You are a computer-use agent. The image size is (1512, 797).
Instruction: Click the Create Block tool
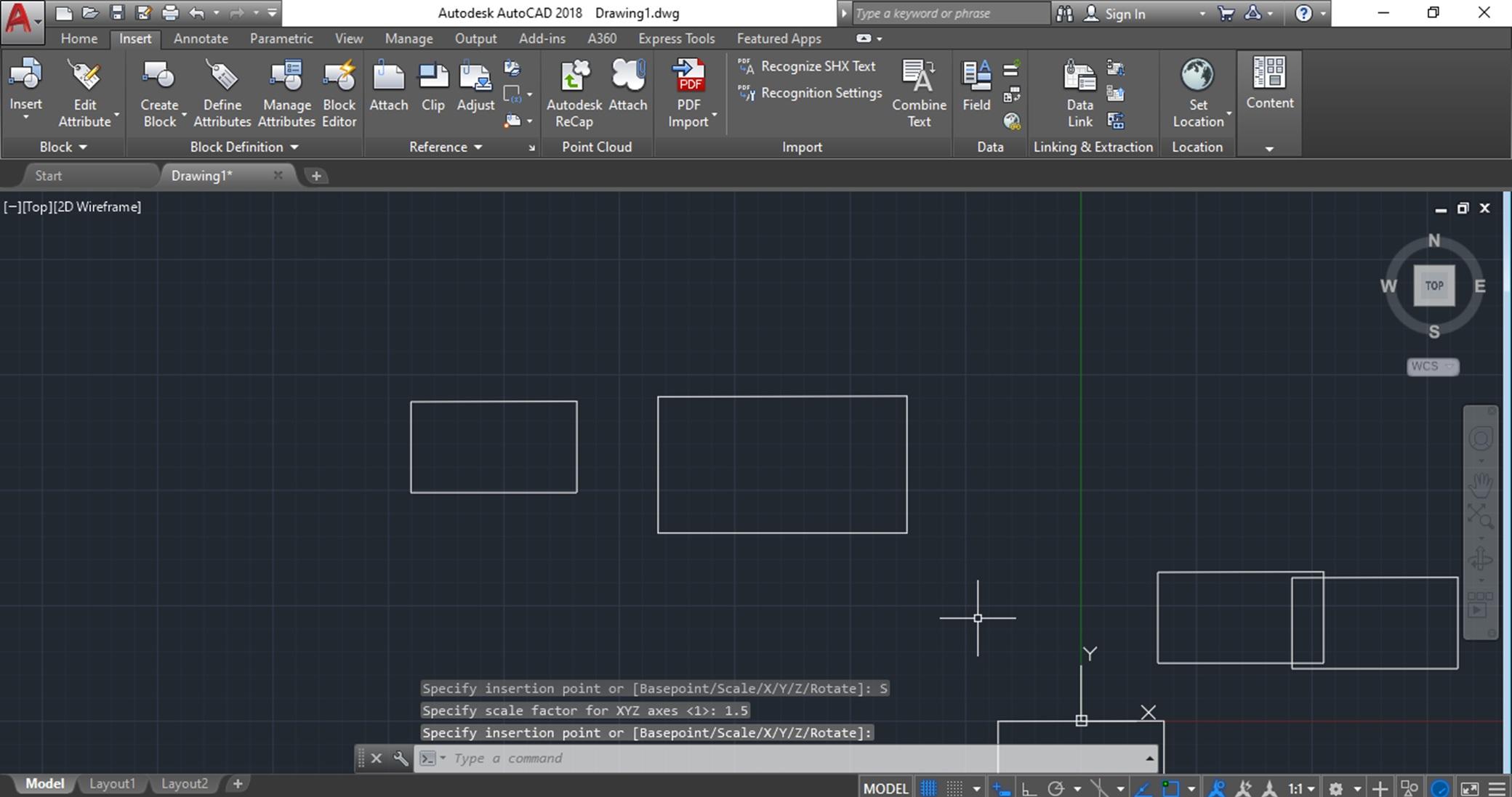click(160, 93)
